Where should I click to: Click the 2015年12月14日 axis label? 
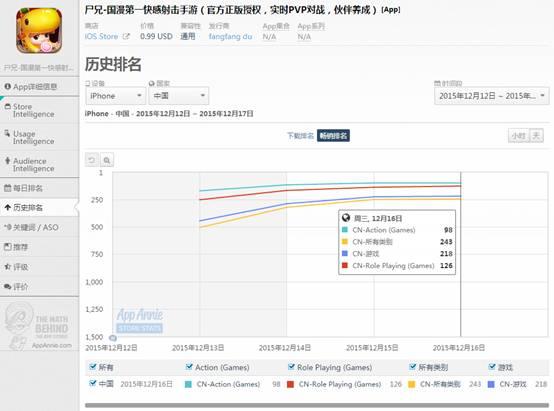click(x=285, y=348)
